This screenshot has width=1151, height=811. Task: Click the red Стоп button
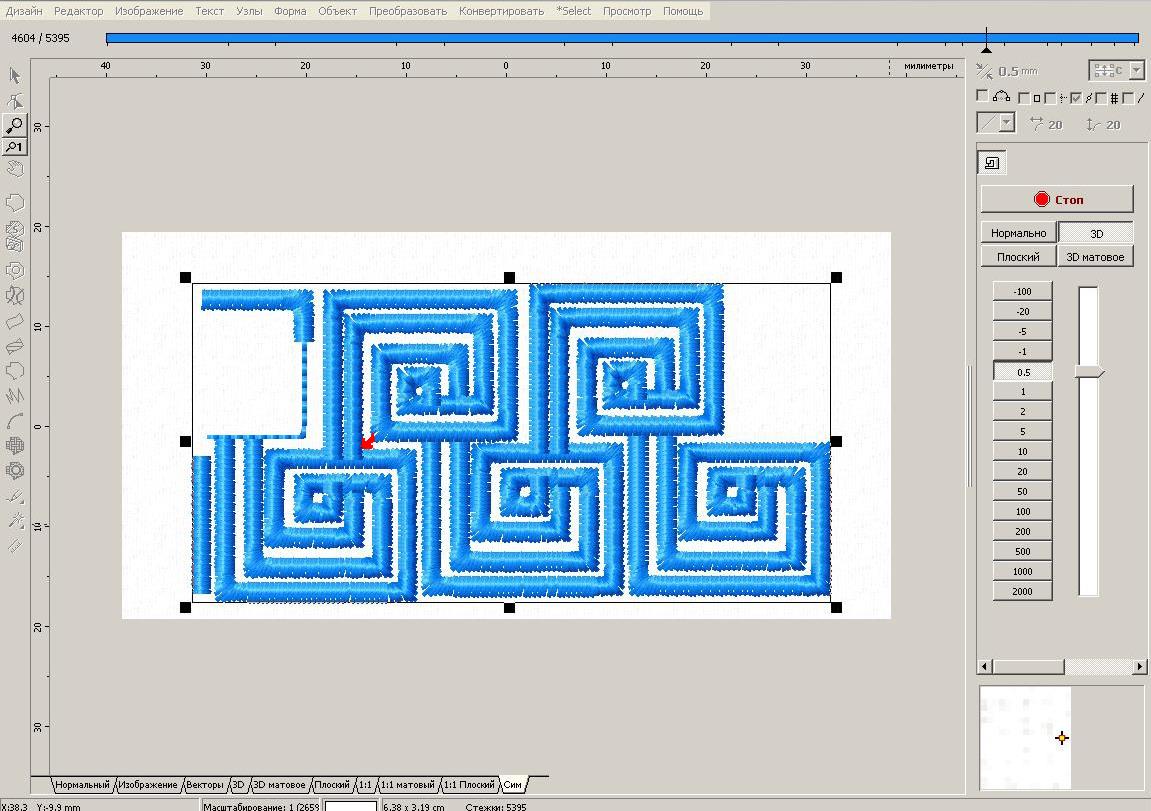point(1057,199)
